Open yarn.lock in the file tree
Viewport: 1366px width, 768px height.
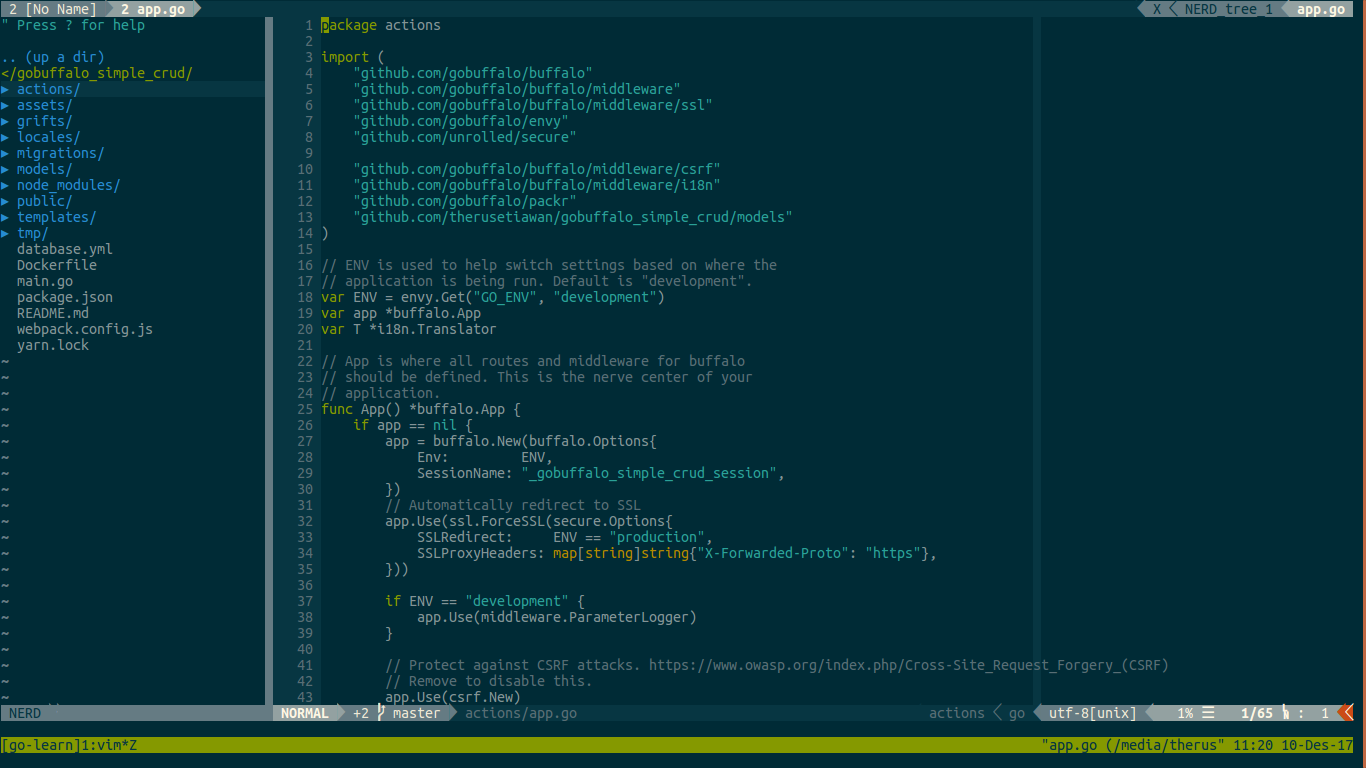[53, 345]
